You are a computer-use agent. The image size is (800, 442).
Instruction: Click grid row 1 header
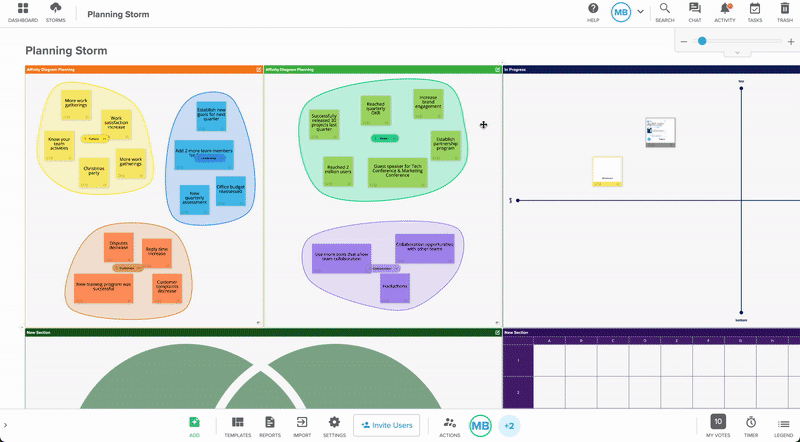point(518,360)
